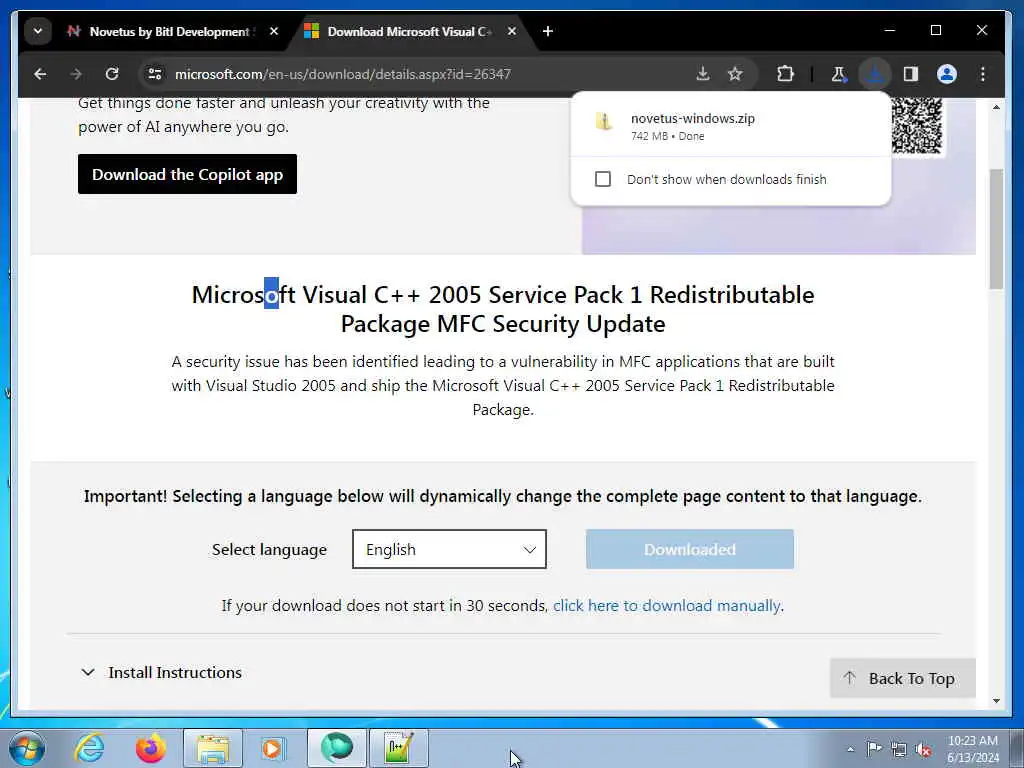Image resolution: width=1024 pixels, height=768 pixels.
Task: Close the Download Microsoft Visual C++ tab
Action: 512,31
